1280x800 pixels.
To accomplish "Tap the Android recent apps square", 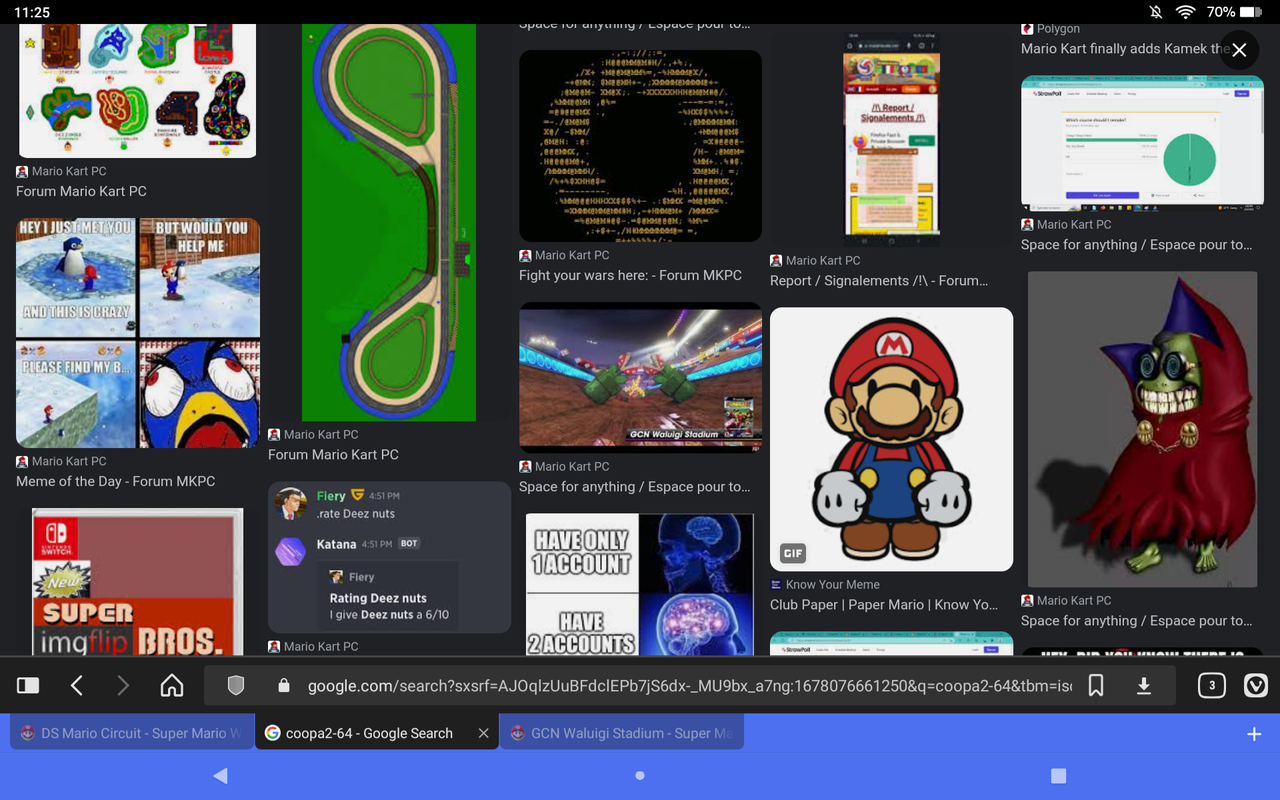I will pyautogui.click(x=1058, y=776).
